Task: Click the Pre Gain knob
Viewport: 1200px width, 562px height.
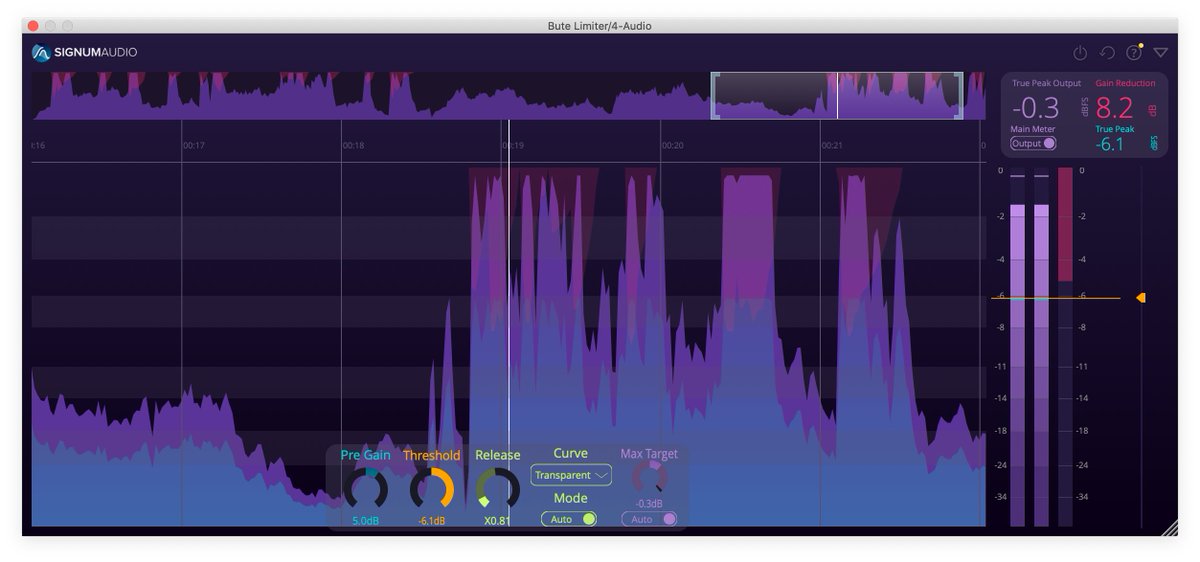Action: pos(365,489)
